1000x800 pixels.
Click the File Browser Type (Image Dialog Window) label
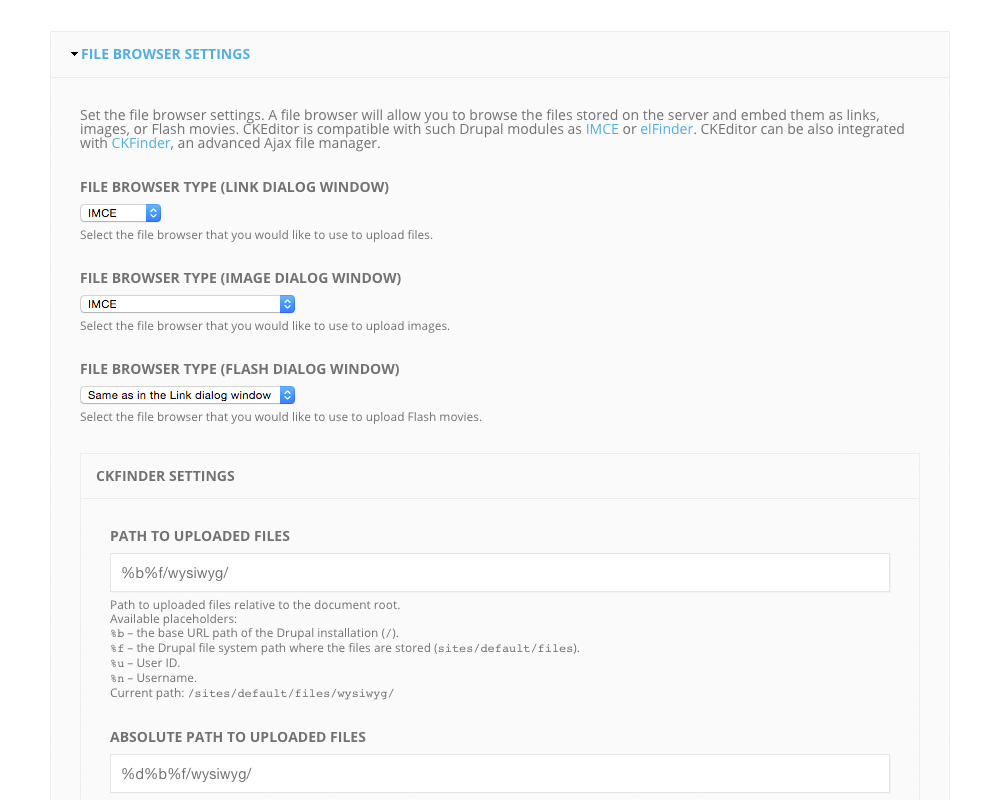coord(240,278)
